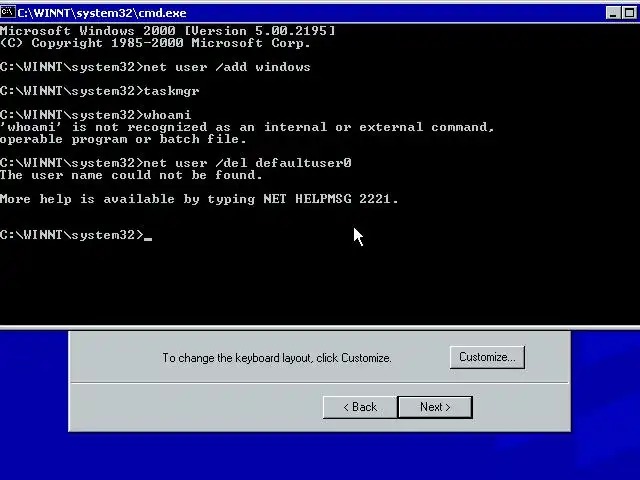Image resolution: width=640 pixels, height=480 pixels.
Task: Return with the Back button
Action: pyautogui.click(x=360, y=407)
